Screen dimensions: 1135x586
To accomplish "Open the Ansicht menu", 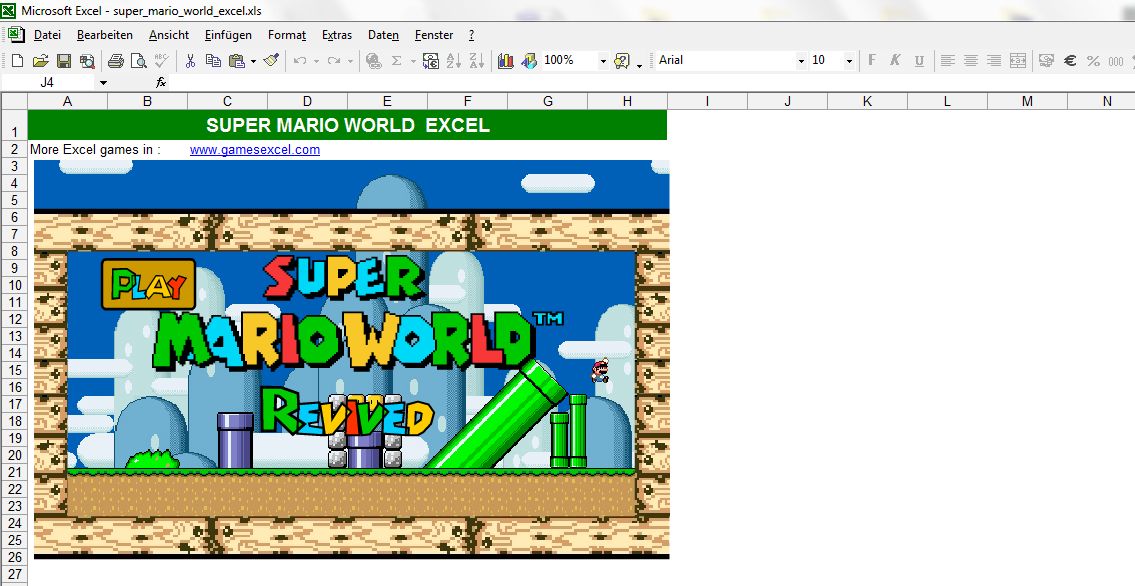I will coord(169,35).
